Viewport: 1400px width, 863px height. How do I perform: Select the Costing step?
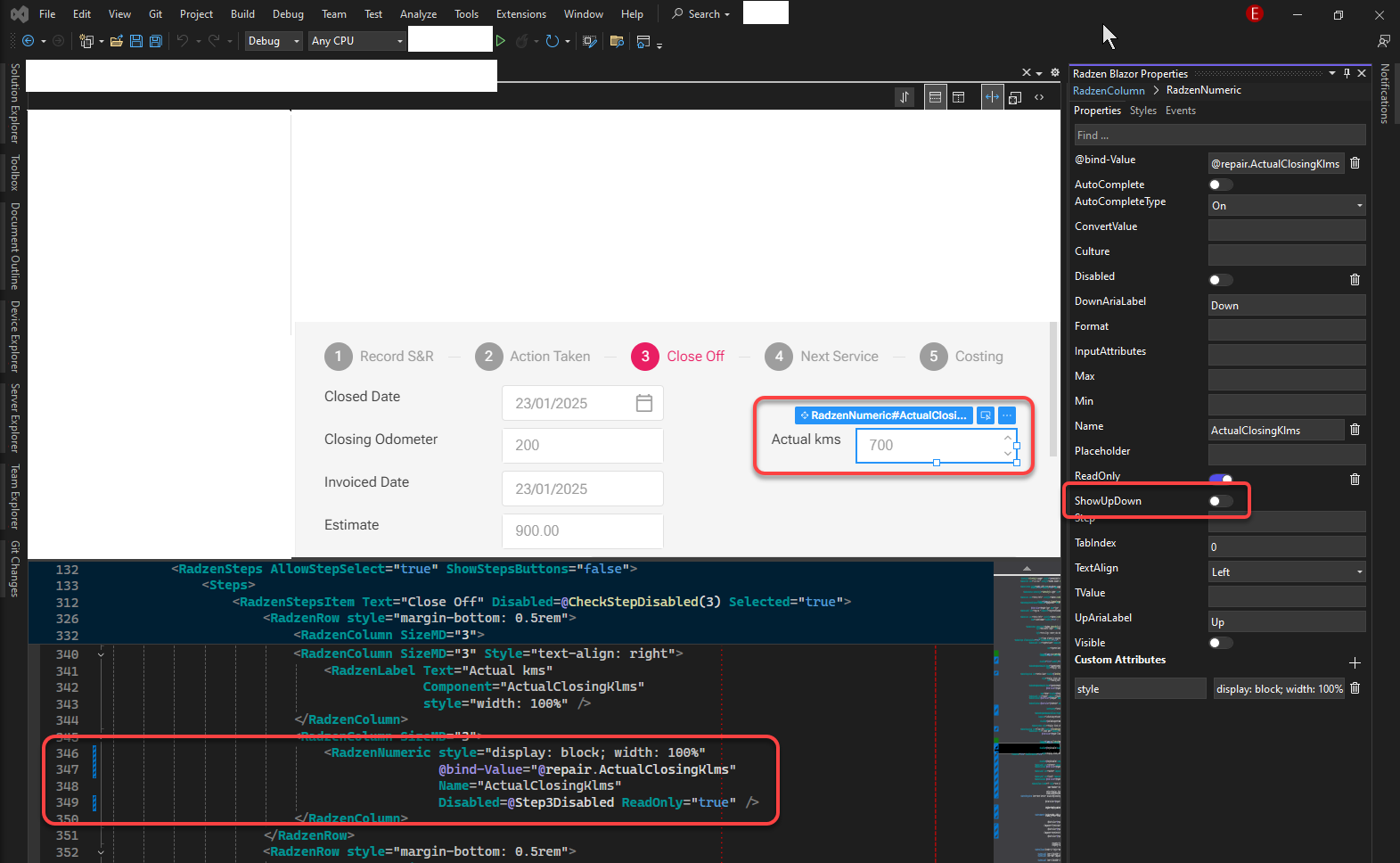(962, 357)
